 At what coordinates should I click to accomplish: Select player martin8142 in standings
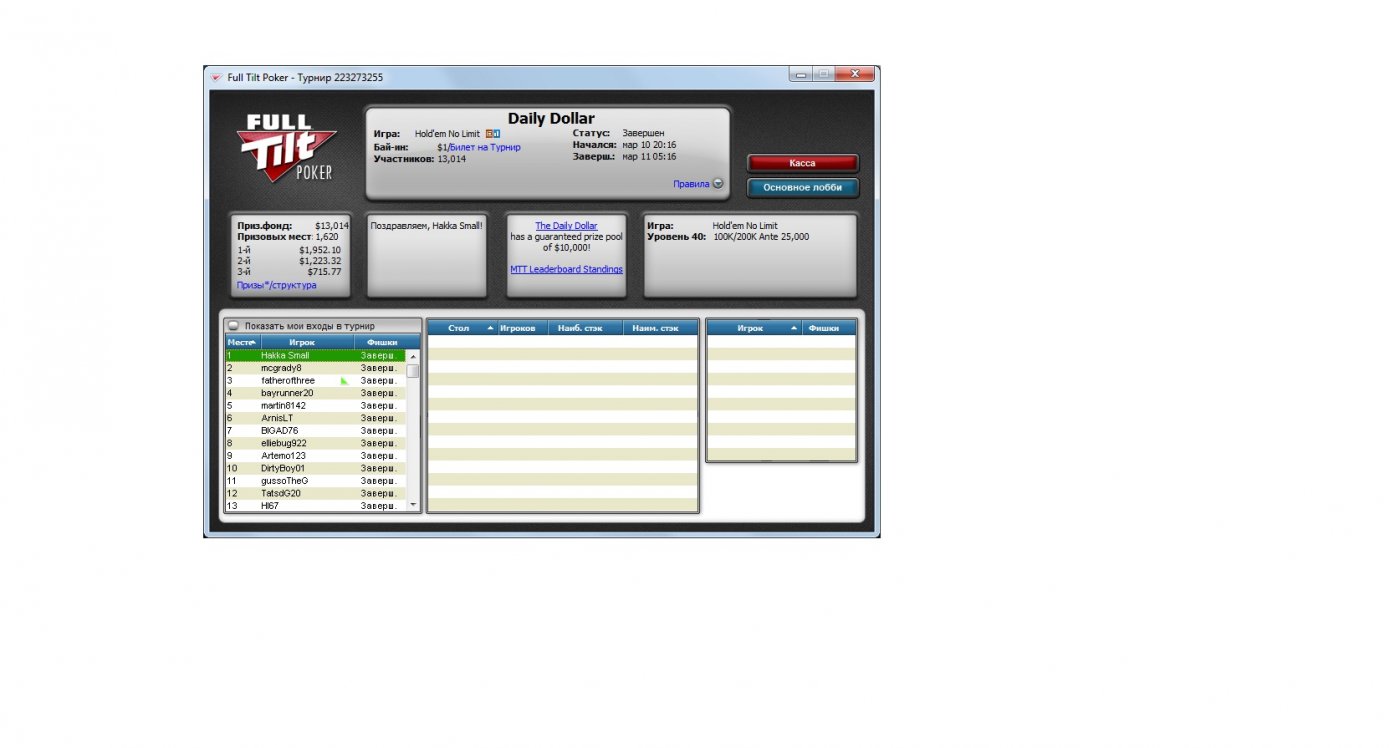coord(316,405)
